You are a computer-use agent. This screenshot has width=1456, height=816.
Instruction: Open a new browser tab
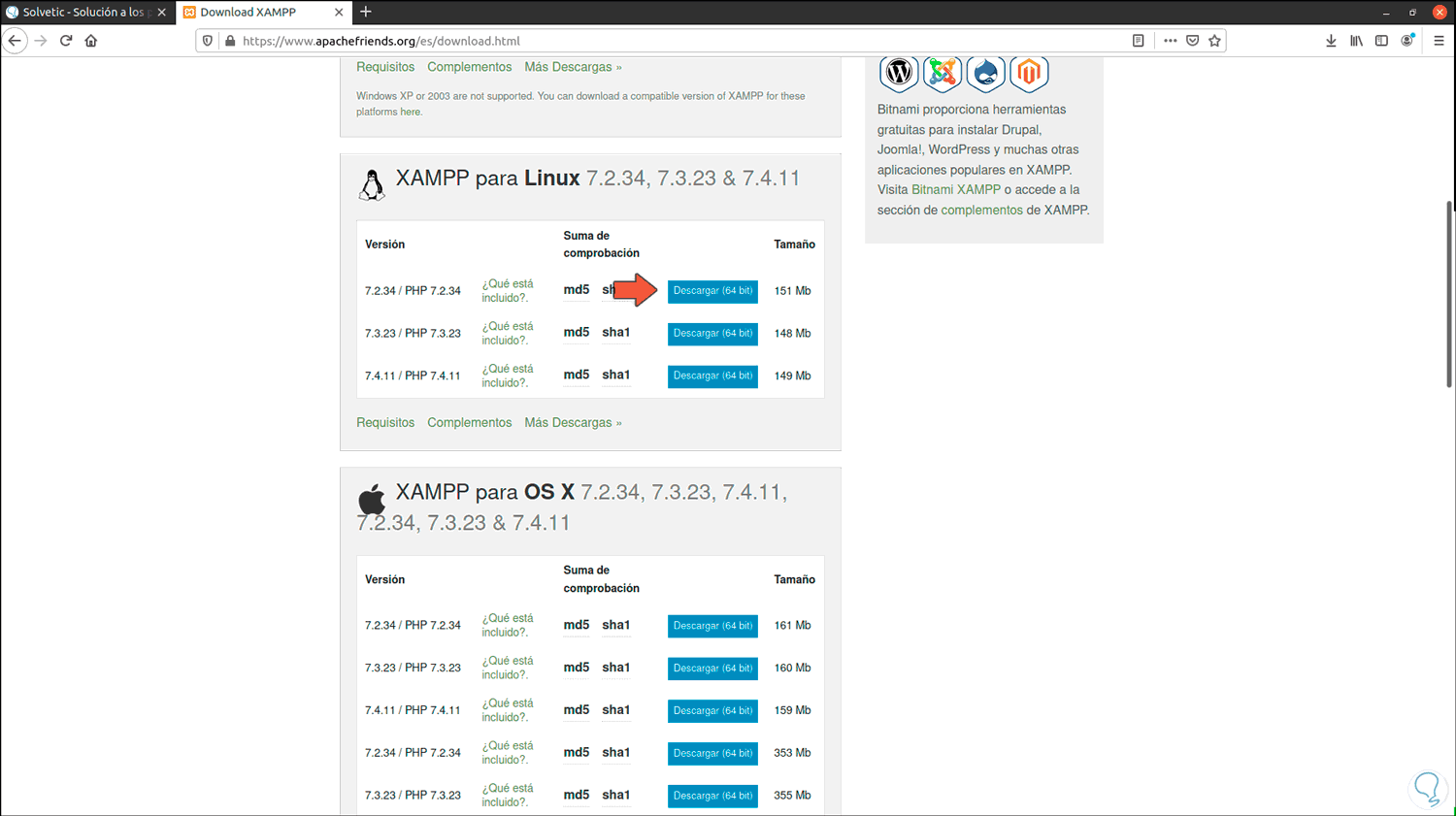[x=366, y=12]
